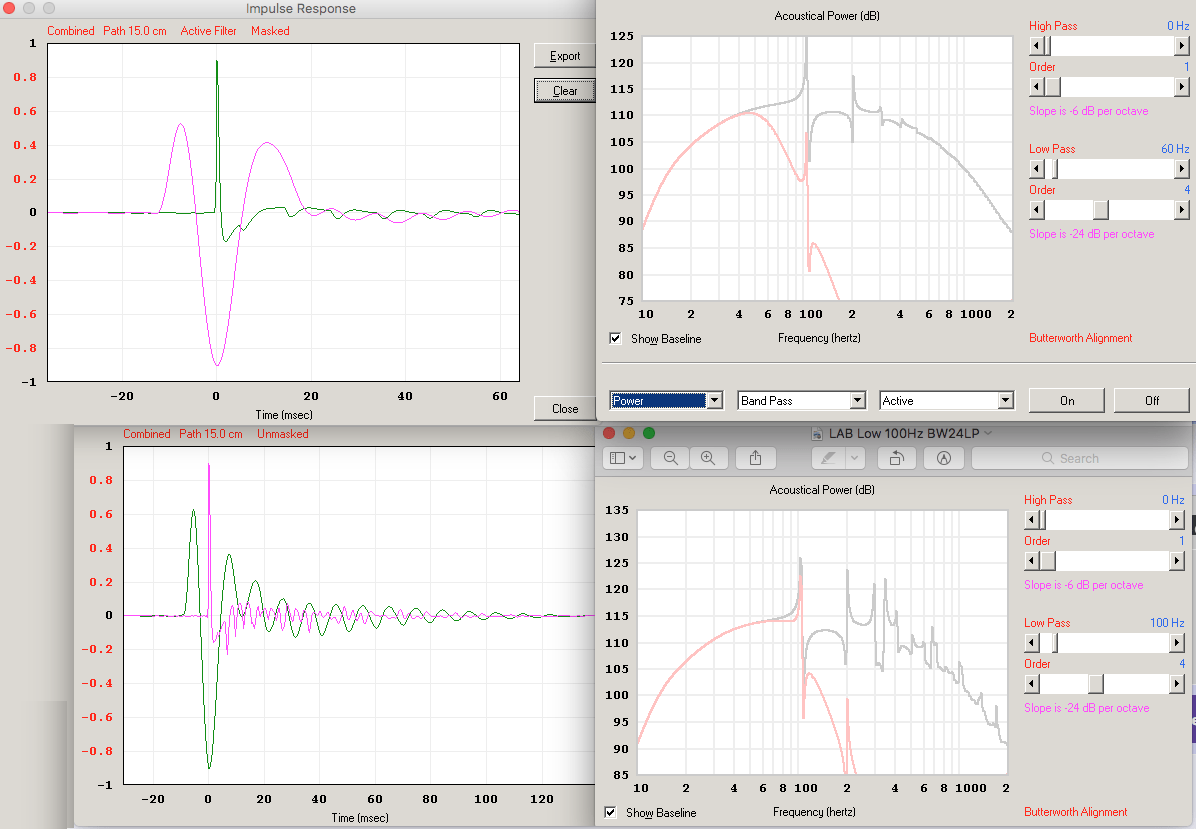Rotate the image using Preview toolbar

pyautogui.click(x=897, y=458)
